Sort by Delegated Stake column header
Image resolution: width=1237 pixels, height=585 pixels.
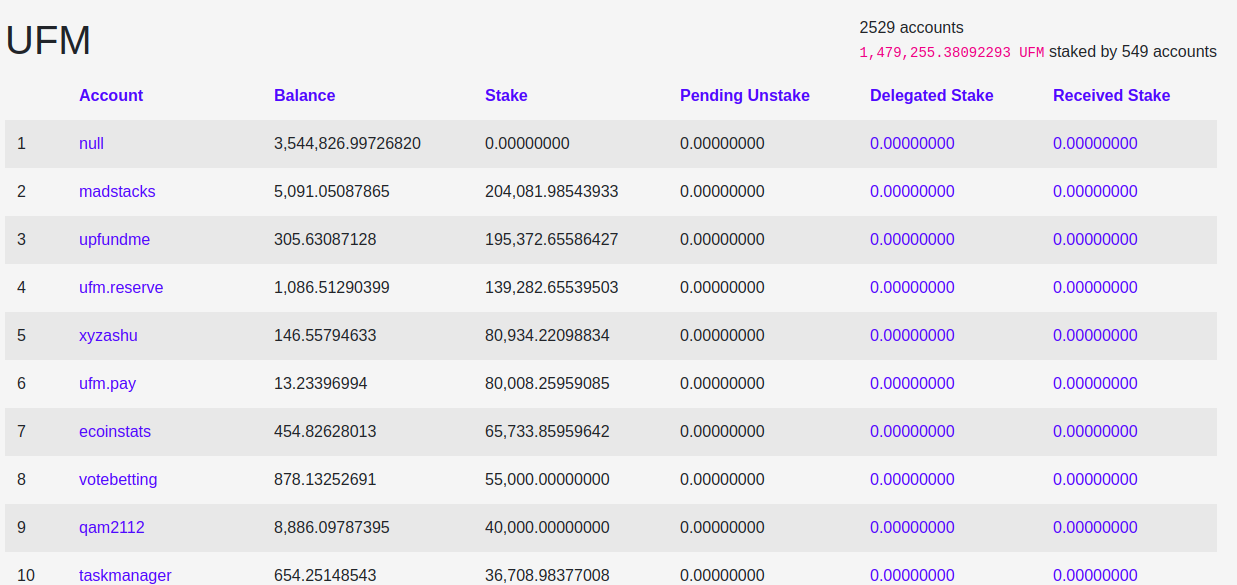tap(932, 96)
